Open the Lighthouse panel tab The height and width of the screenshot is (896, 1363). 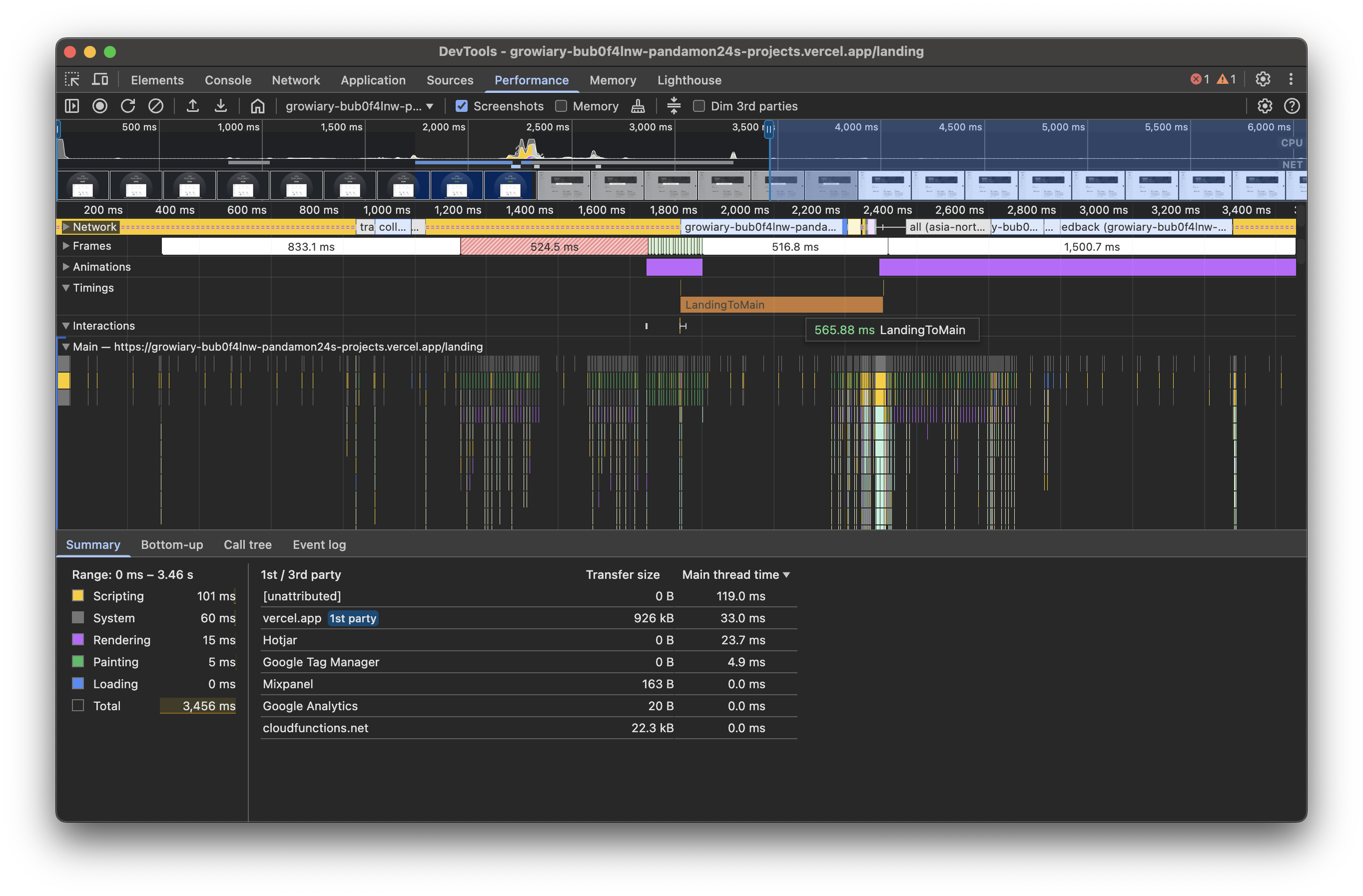689,80
